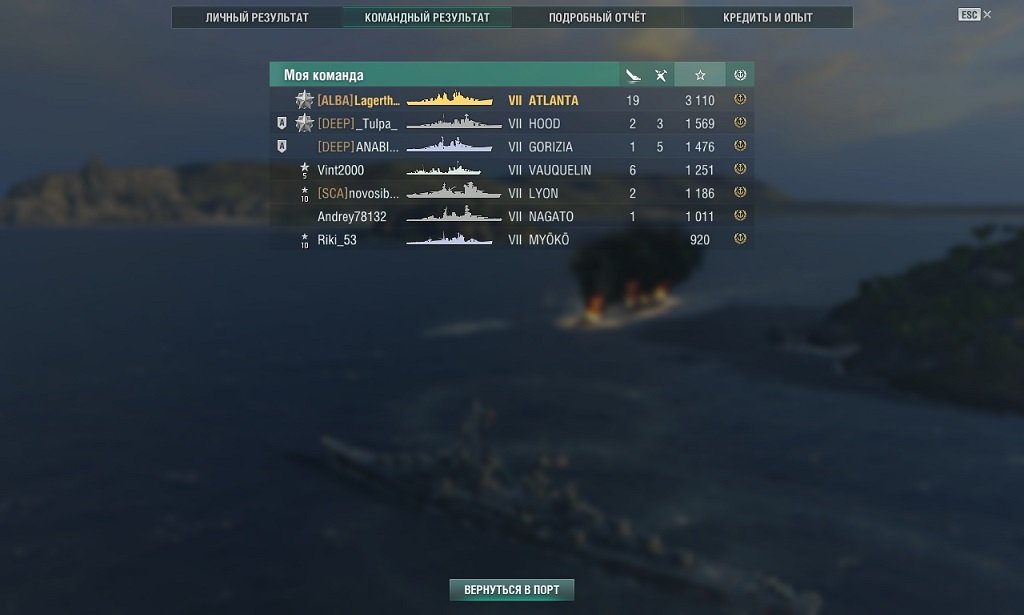Select player Riki_53 name

(337, 240)
